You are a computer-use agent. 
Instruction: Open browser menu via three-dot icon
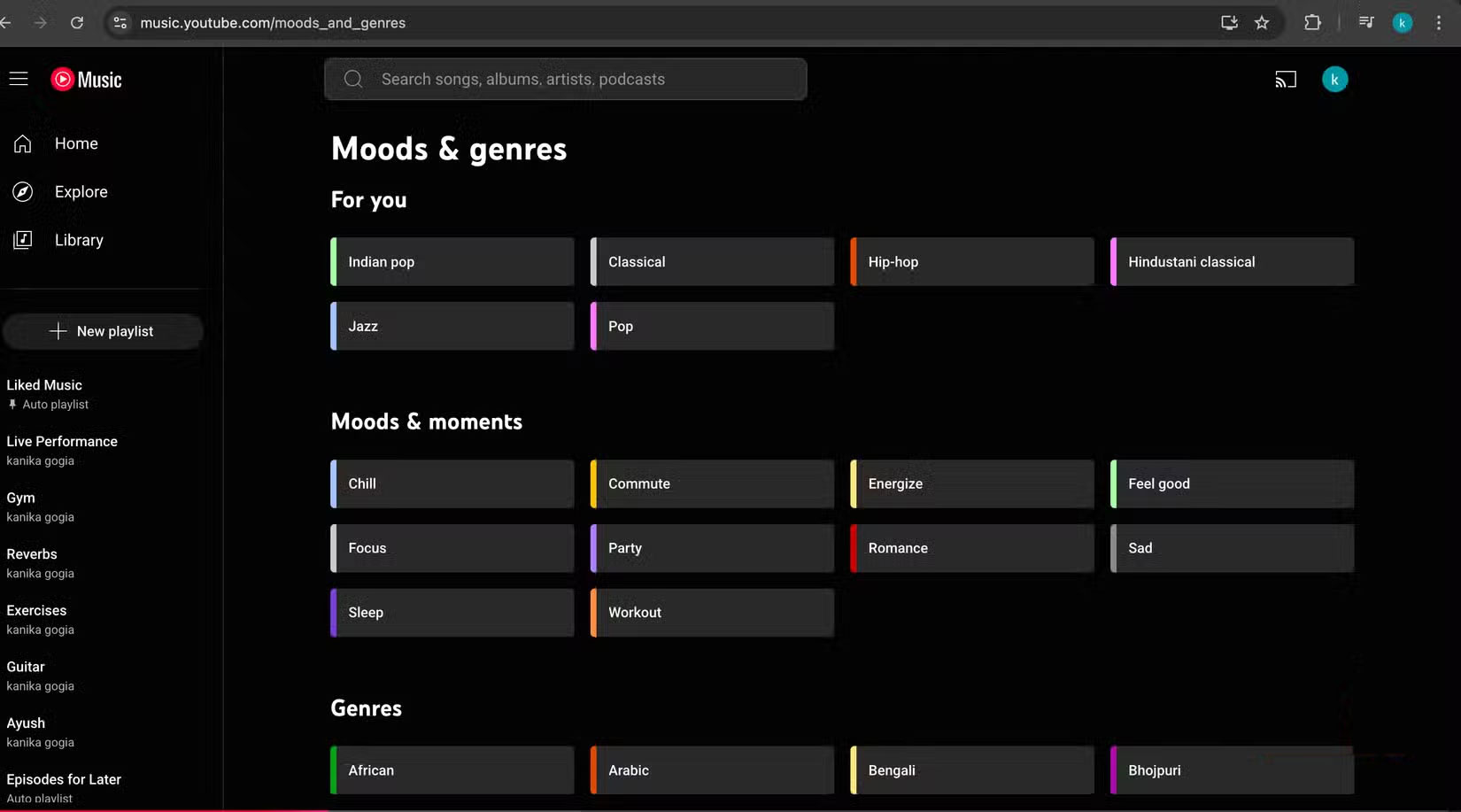pos(1438,22)
